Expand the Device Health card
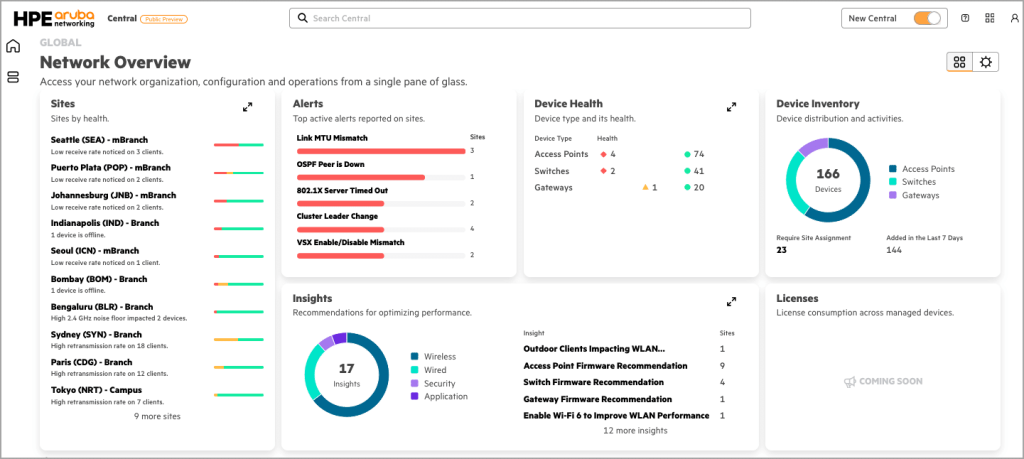Viewport: 1024px width, 459px height. click(731, 107)
